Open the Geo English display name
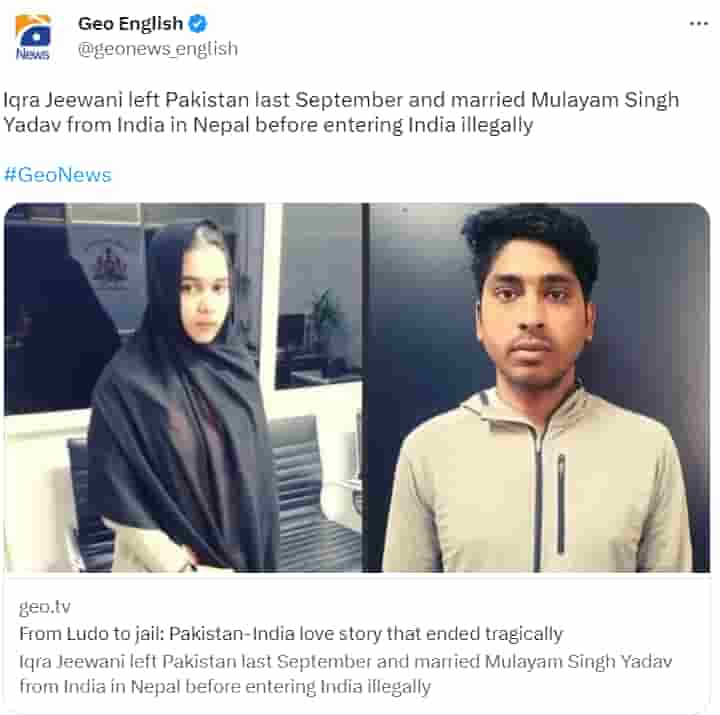 coord(130,23)
